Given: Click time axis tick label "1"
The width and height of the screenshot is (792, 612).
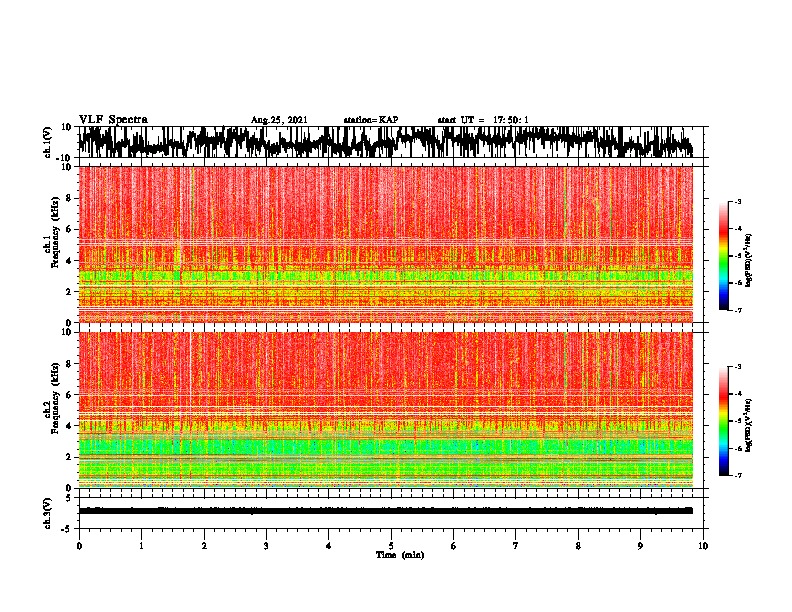Looking at the screenshot, I should 141,546.
